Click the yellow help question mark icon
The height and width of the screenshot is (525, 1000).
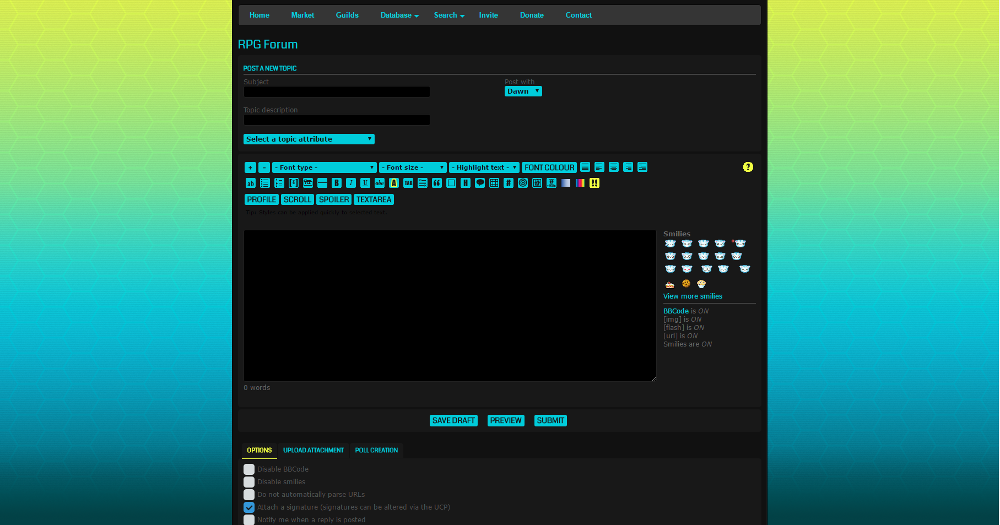[x=748, y=167]
